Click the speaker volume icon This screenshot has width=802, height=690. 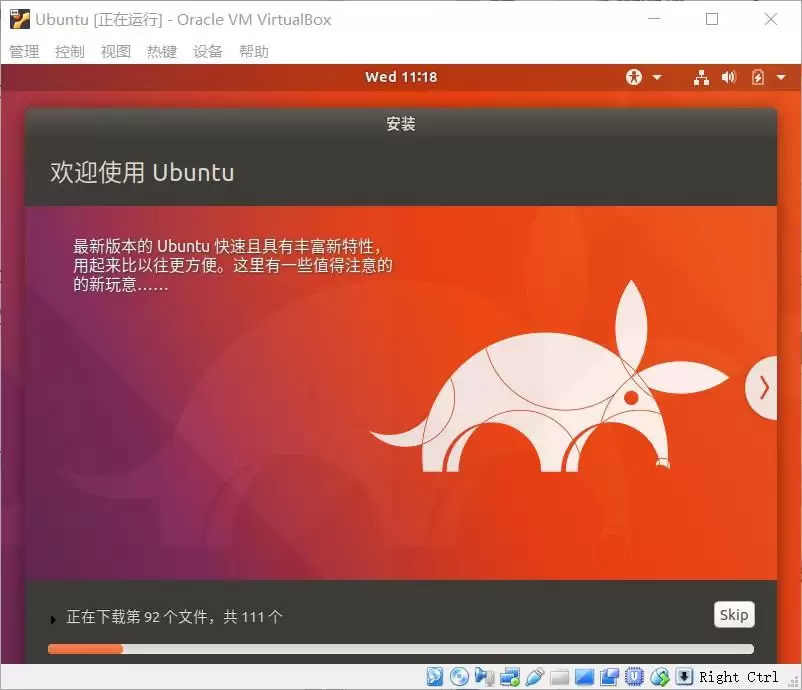729,77
